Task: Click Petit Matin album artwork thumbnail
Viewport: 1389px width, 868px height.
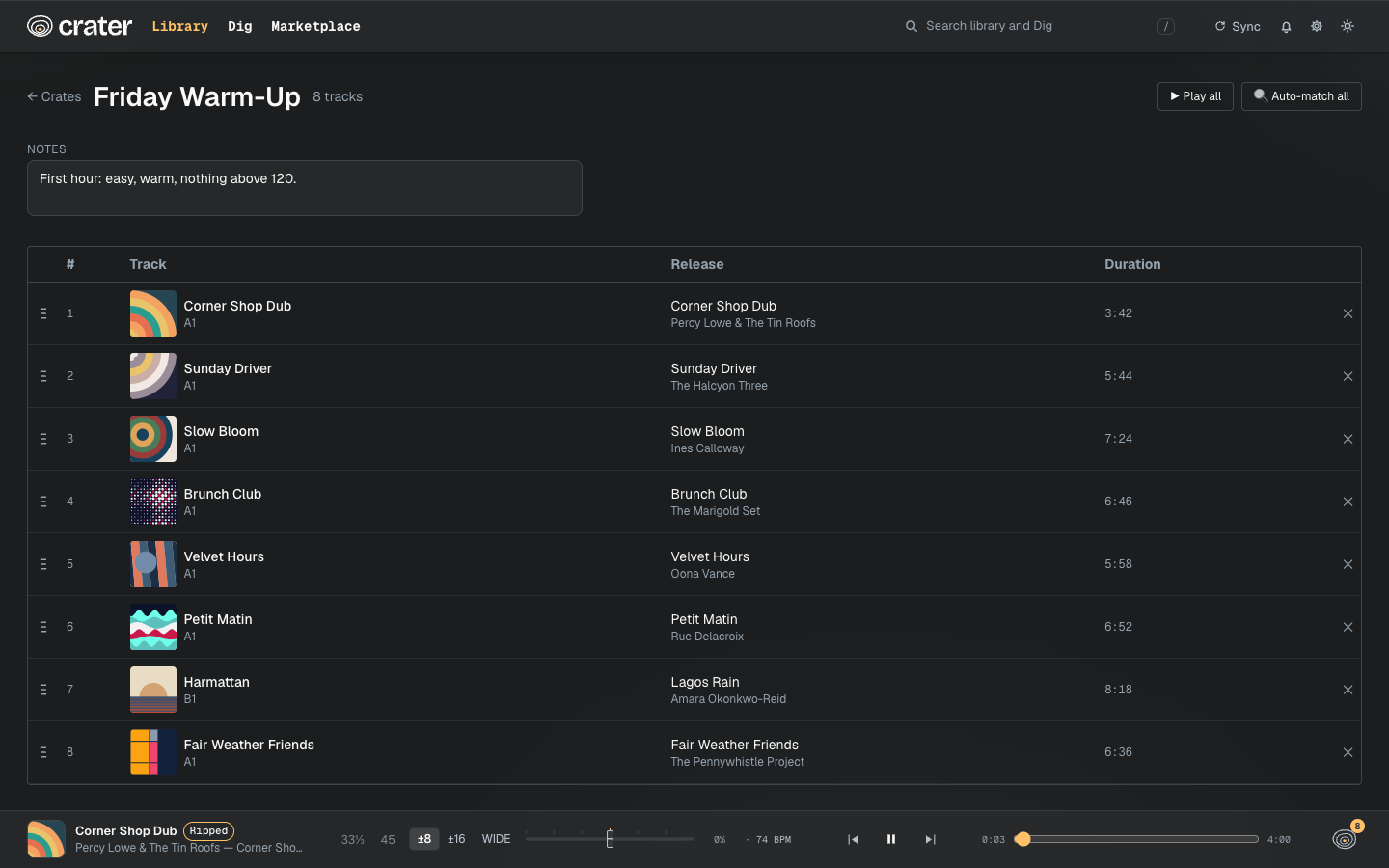Action: (x=153, y=627)
